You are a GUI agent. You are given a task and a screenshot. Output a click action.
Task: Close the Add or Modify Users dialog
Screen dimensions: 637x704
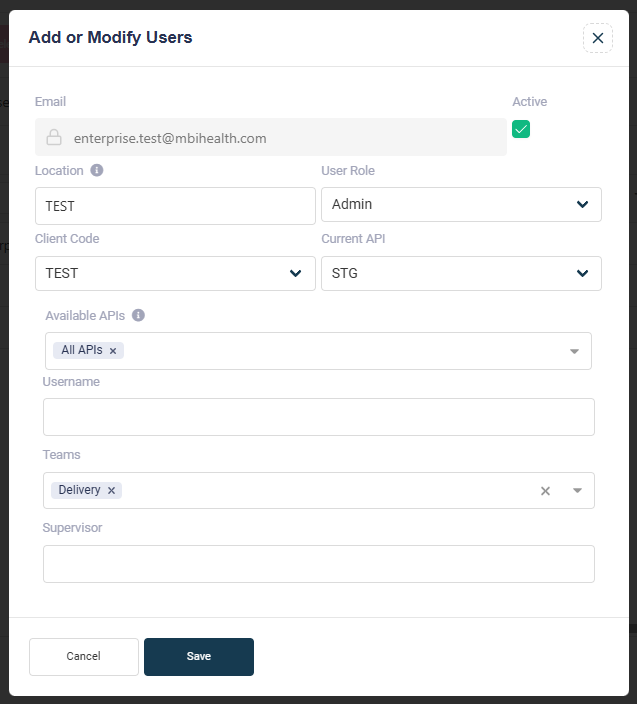597,38
